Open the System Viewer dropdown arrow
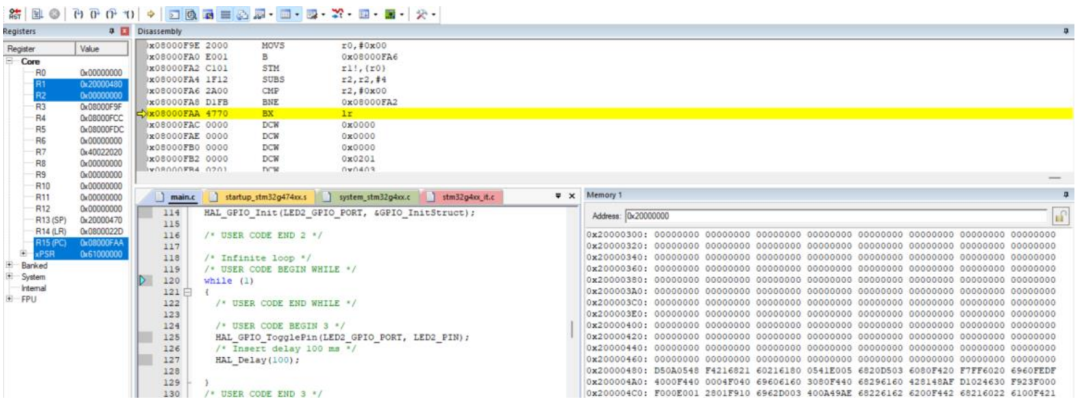The width and height of the screenshot is (1080, 399). 402,13
